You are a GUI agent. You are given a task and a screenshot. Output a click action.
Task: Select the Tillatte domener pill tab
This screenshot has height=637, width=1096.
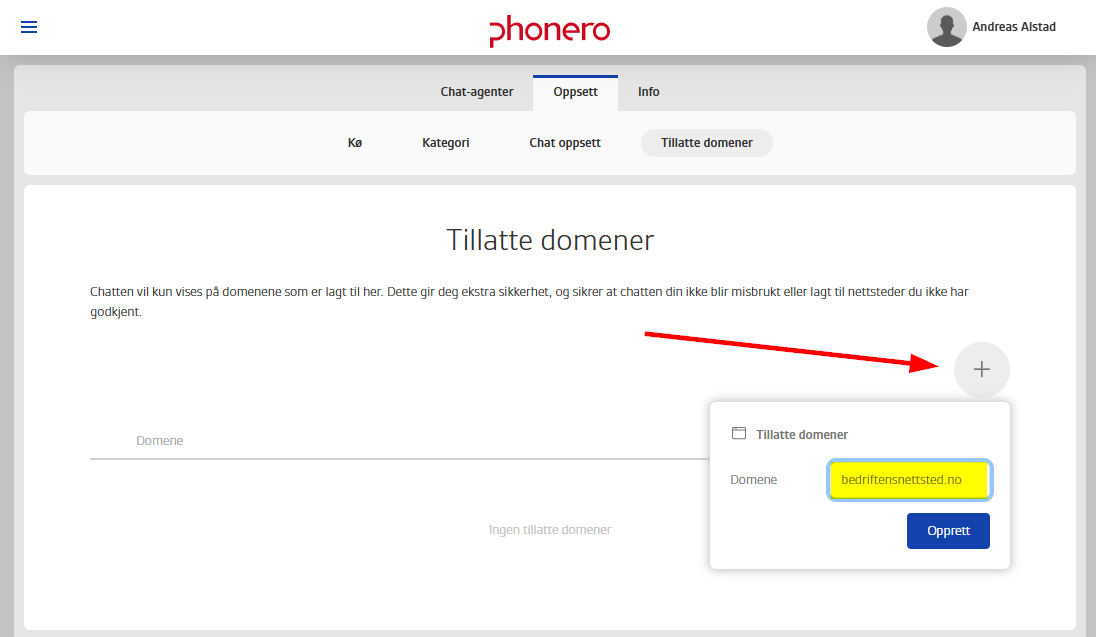(707, 143)
